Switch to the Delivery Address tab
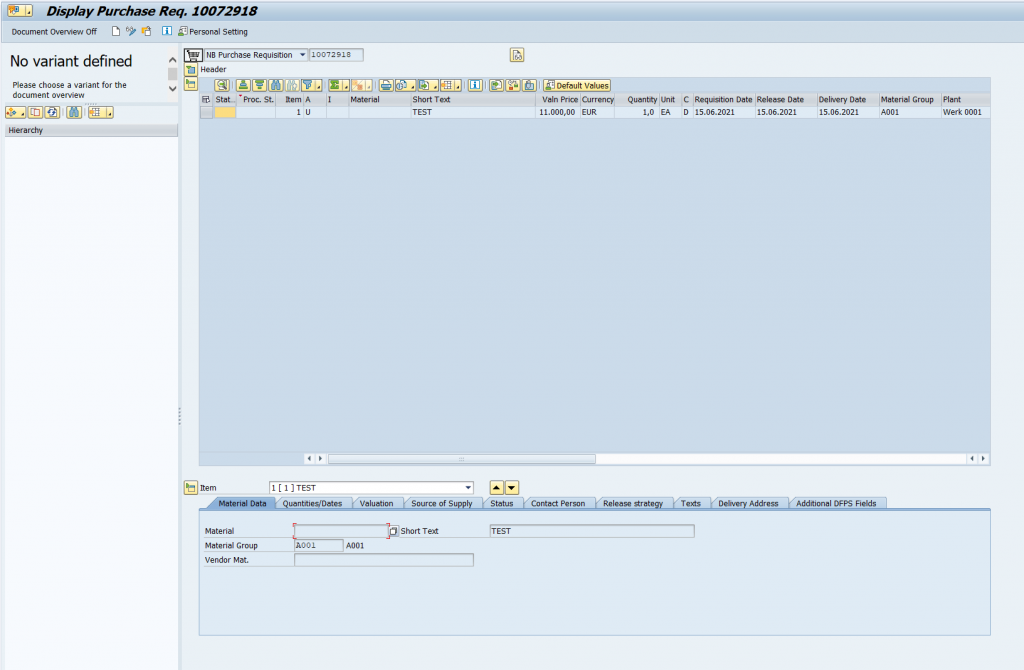 pos(748,503)
